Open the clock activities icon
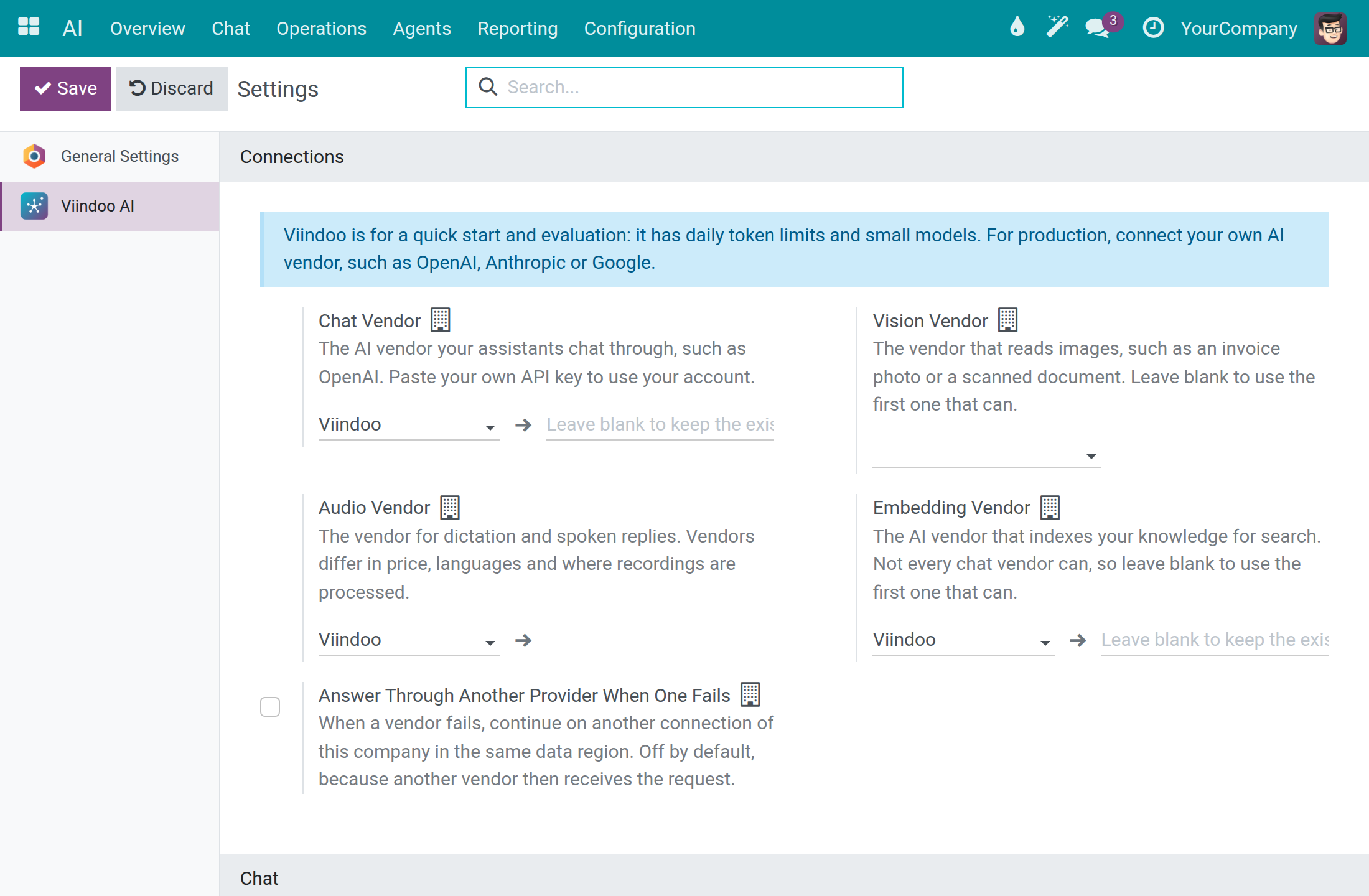Screen dimensions: 1369x896 (1153, 27)
